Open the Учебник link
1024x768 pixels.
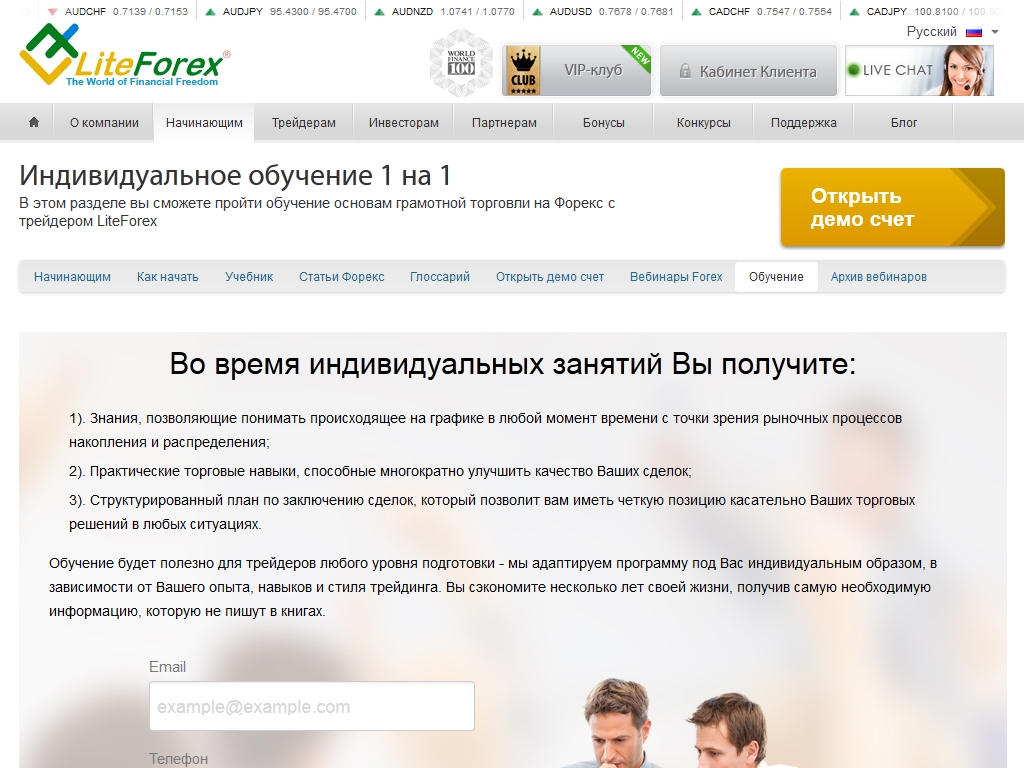point(249,277)
